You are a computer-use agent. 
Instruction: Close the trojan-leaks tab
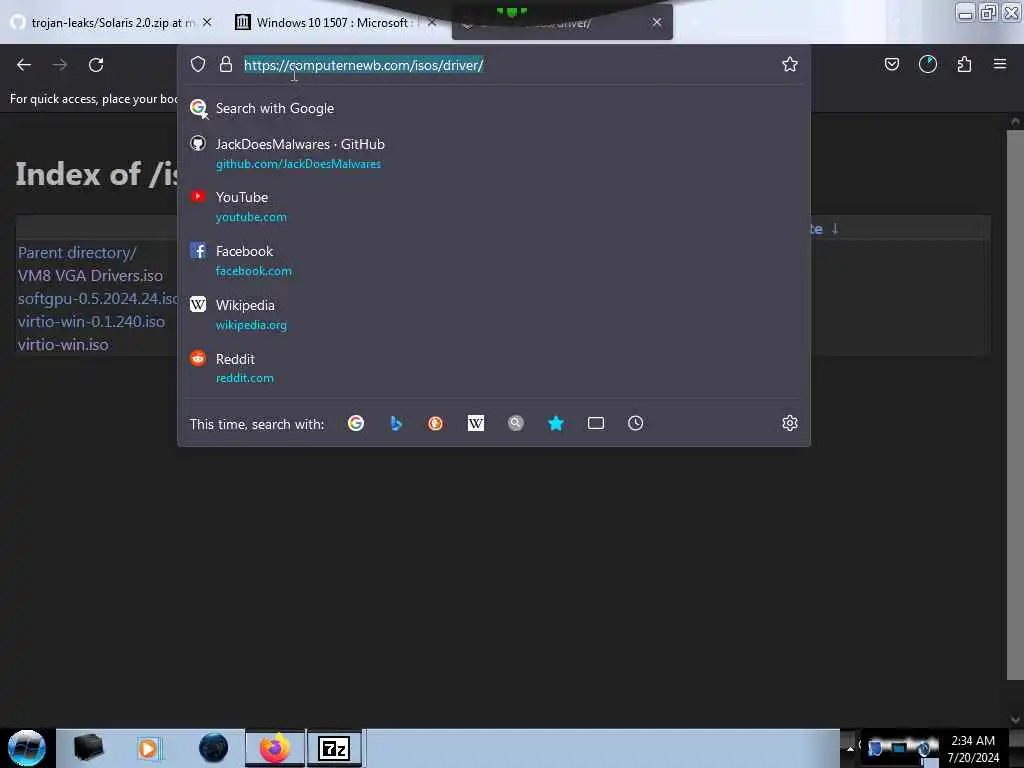pyautogui.click(x=207, y=22)
